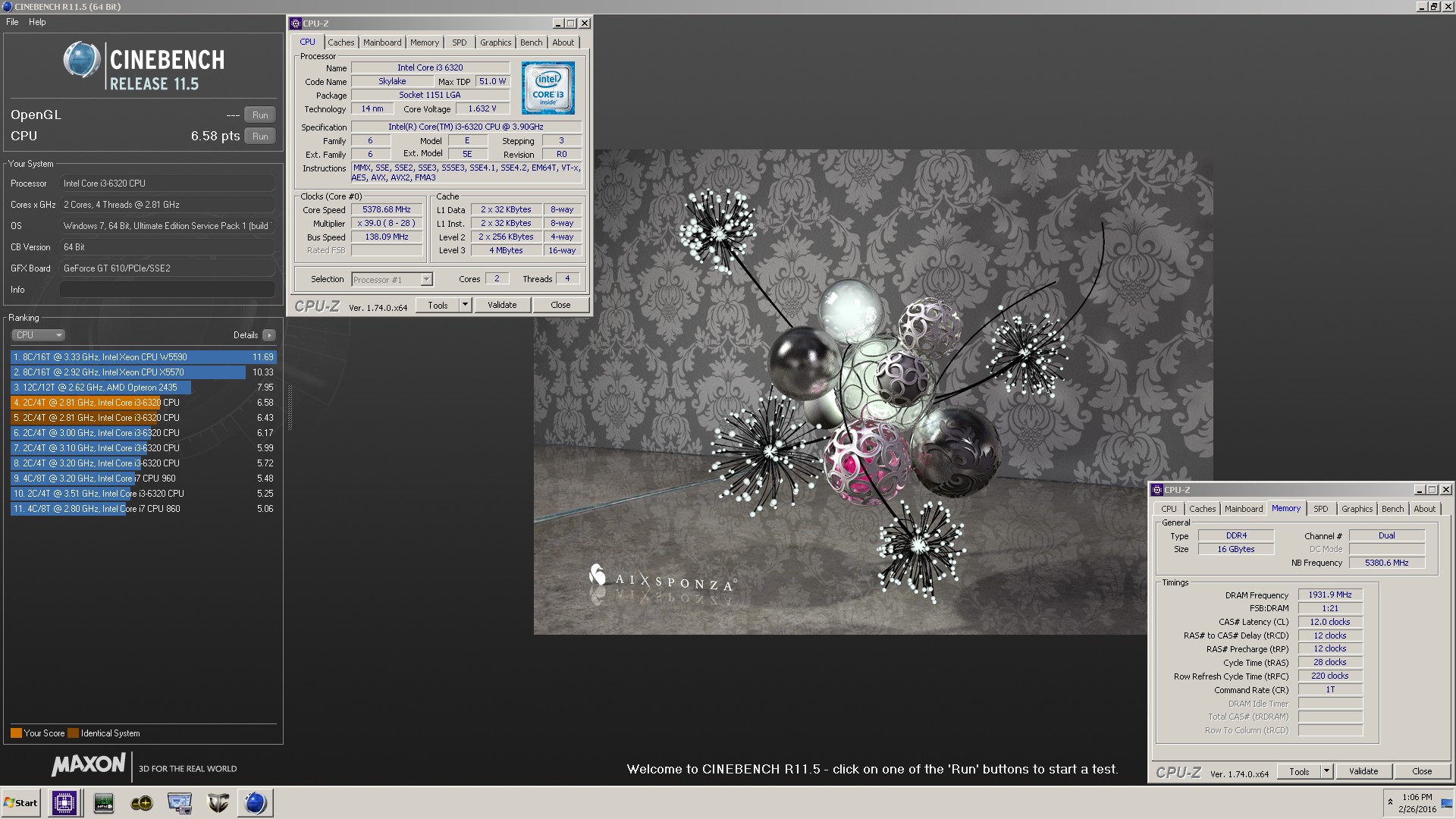Open the TurboV Core taskbar icon
1456x819 pixels.
[218, 802]
